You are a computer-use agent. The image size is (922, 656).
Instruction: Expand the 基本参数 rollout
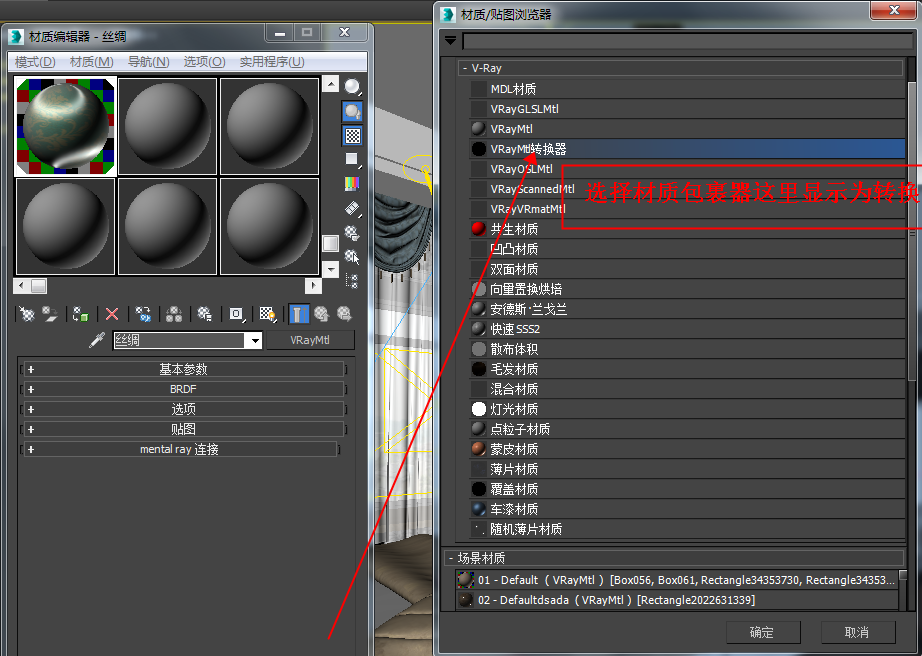[183, 369]
